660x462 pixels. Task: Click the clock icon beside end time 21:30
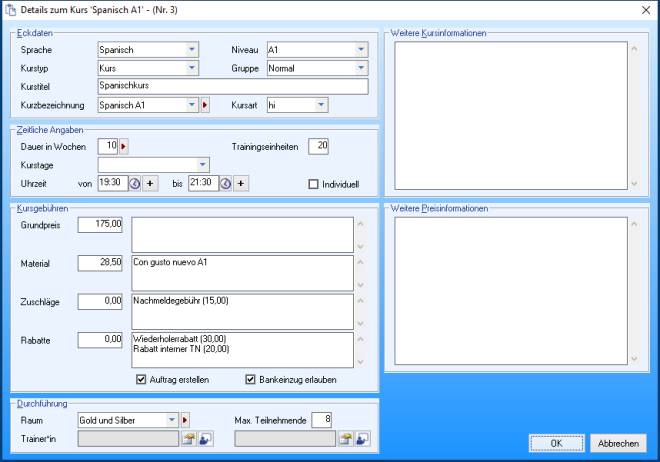226,183
